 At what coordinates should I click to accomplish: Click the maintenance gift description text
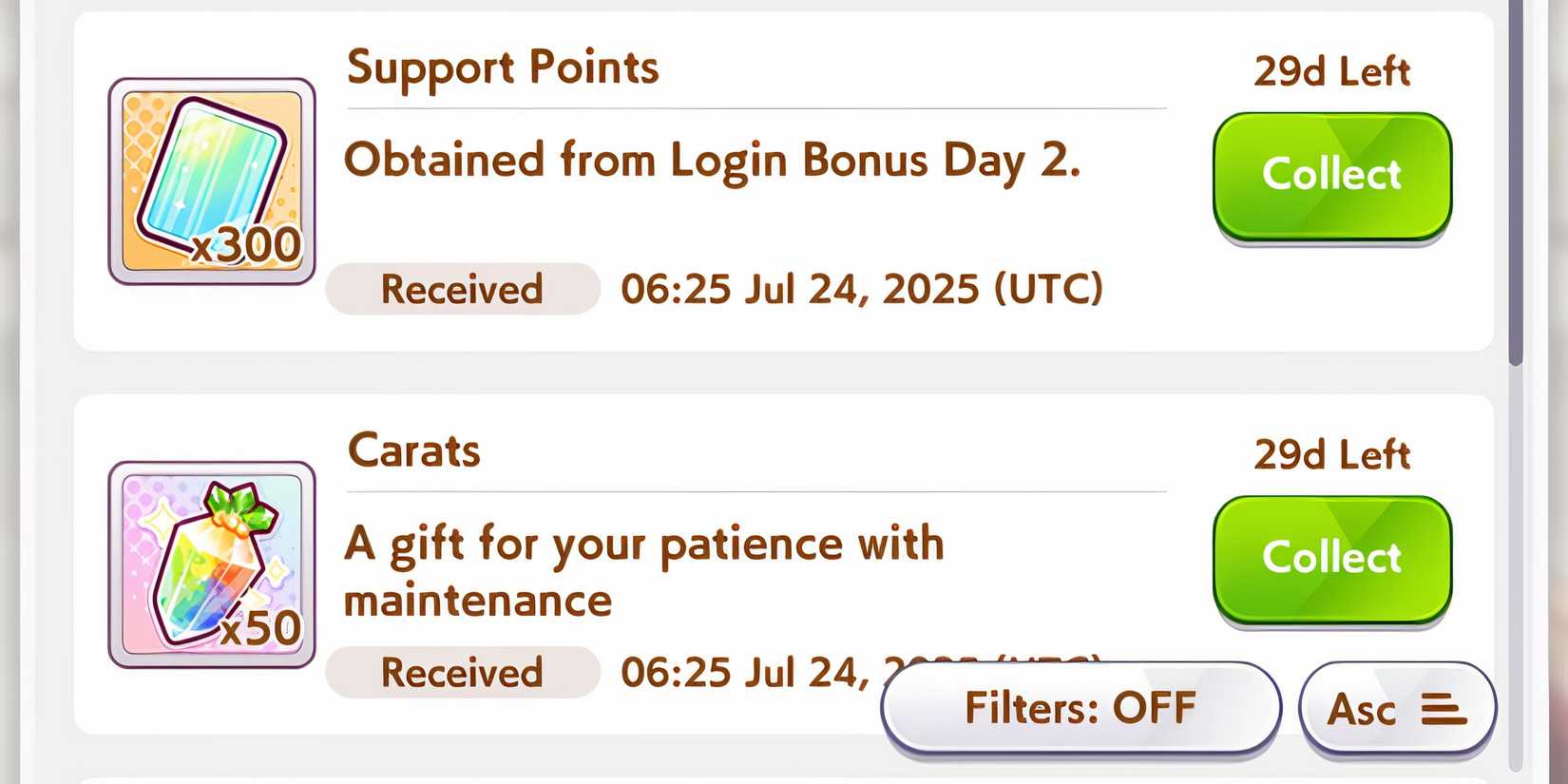coord(643,571)
